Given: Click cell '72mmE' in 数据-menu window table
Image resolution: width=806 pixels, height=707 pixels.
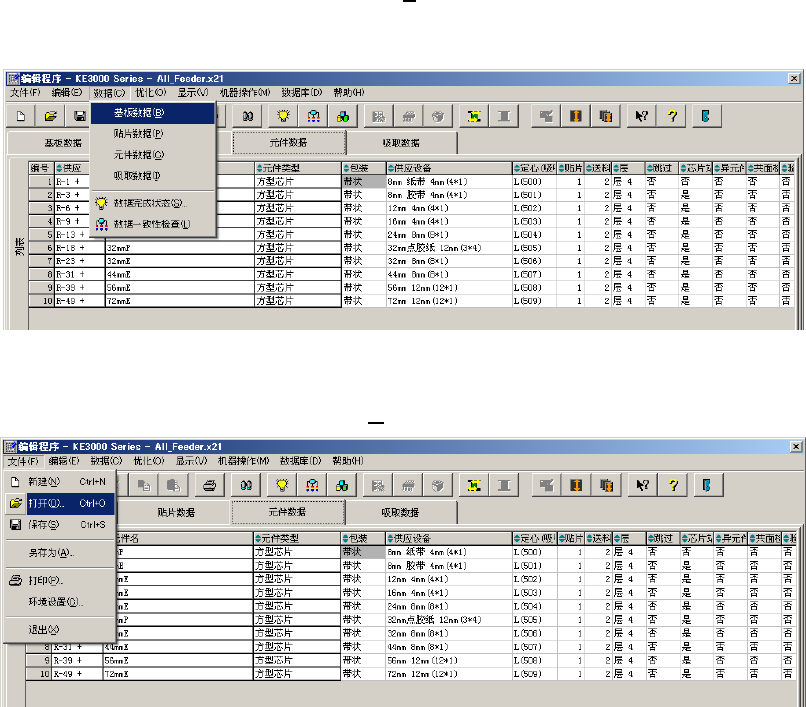Looking at the screenshot, I should point(179,301).
